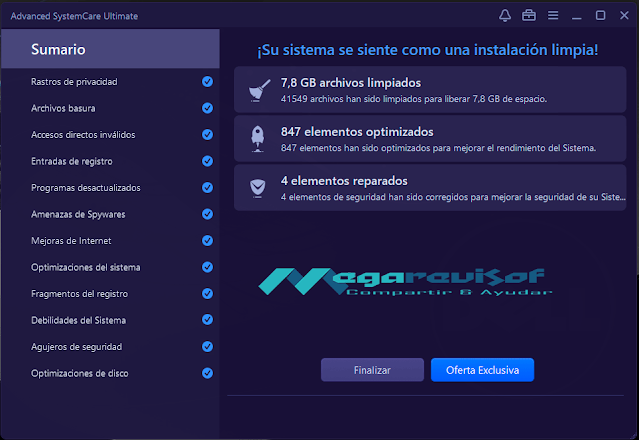Select Archivos basura in the list
Viewport: 639px width, 440px height.
(x=63, y=108)
